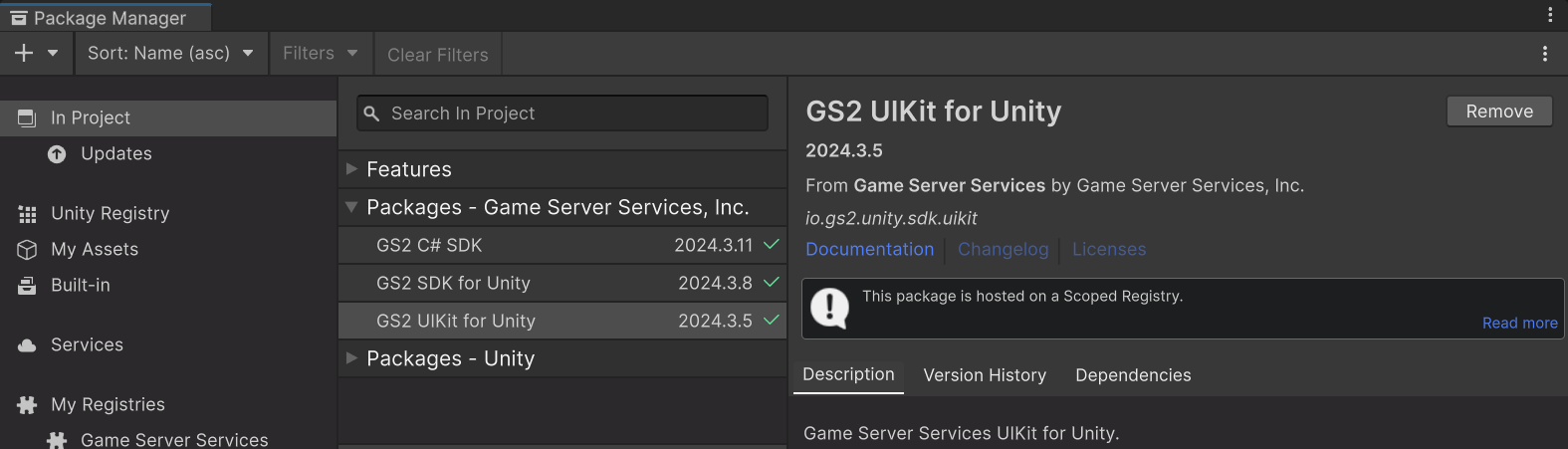Click the search magnifier icon
Viewport: 1568px width, 449px height.
point(371,113)
